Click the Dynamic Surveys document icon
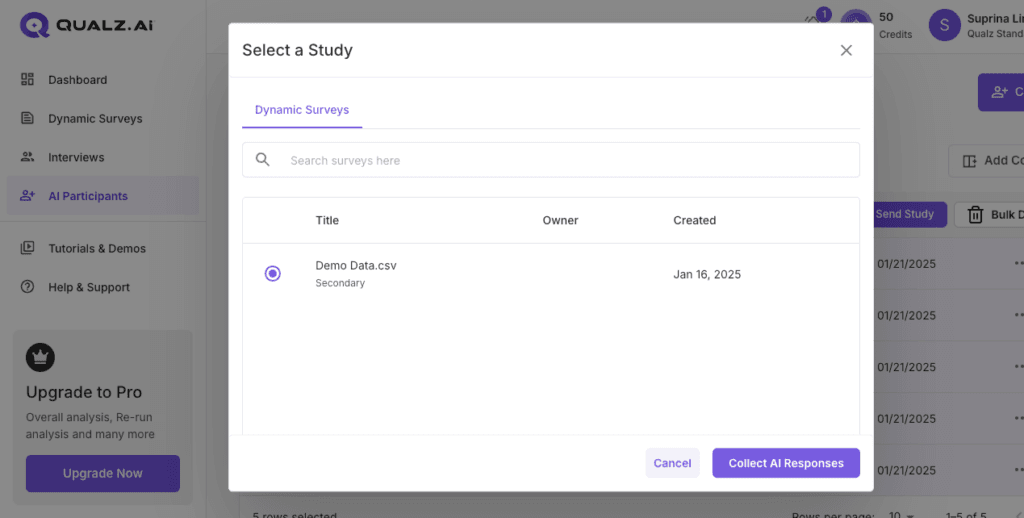This screenshot has width=1024, height=518. 27,118
